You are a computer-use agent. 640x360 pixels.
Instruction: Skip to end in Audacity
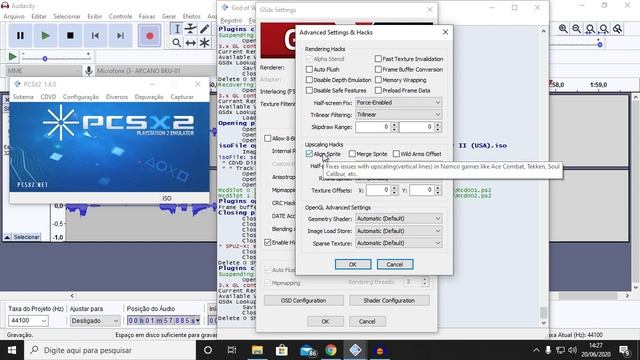click(x=120, y=36)
